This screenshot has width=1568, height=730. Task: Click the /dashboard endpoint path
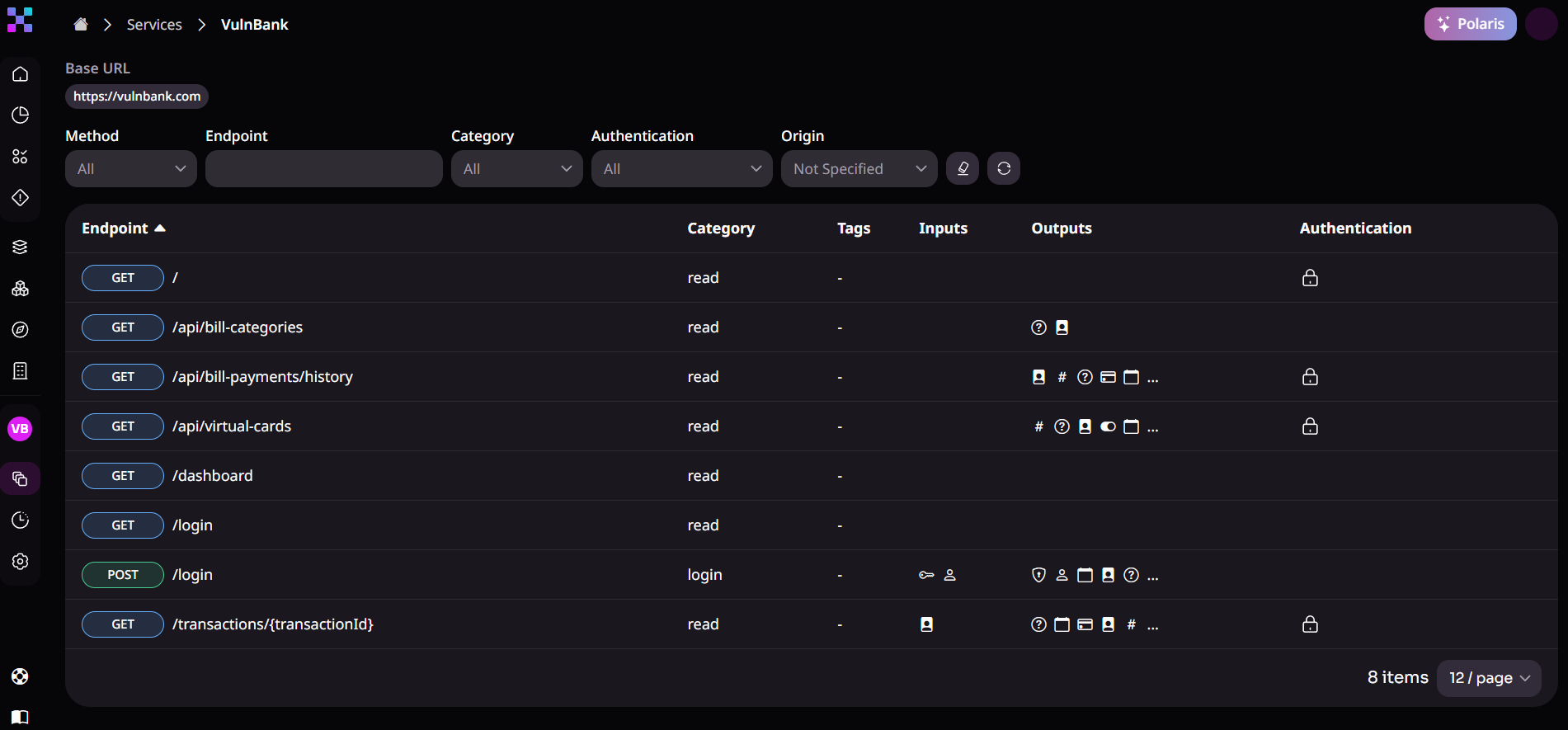(x=213, y=476)
